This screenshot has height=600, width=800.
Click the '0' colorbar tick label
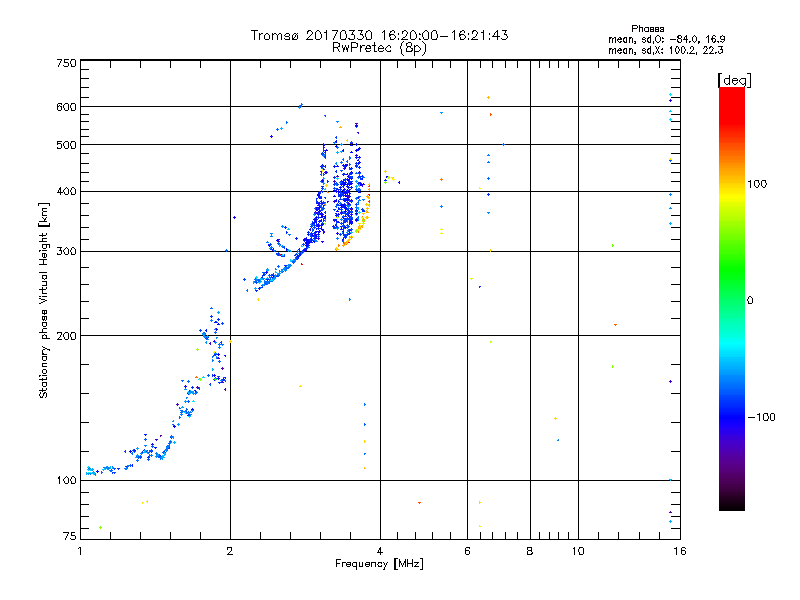[750, 301]
